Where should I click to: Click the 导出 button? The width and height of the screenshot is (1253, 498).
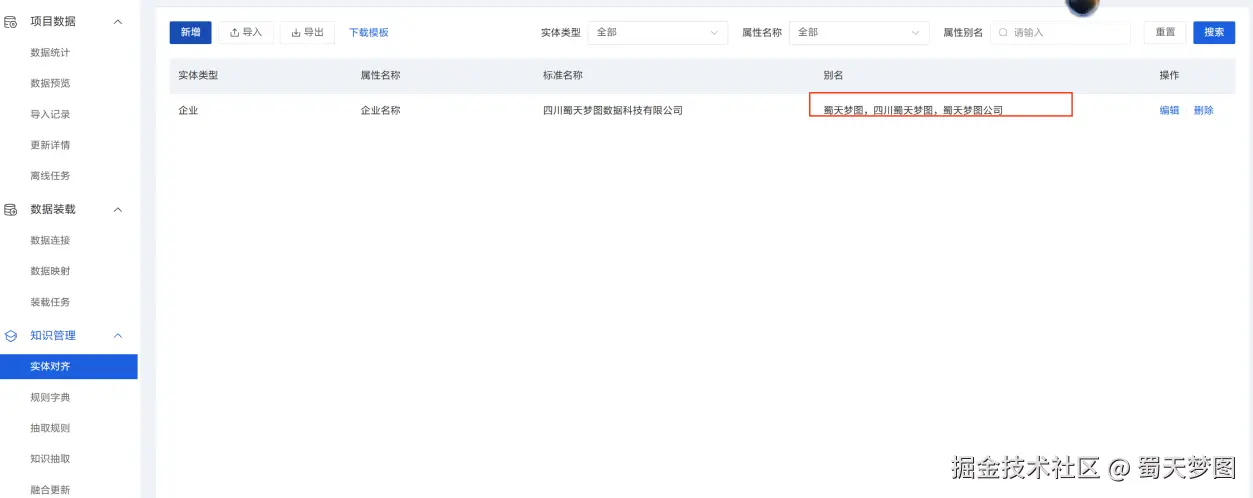[308, 33]
